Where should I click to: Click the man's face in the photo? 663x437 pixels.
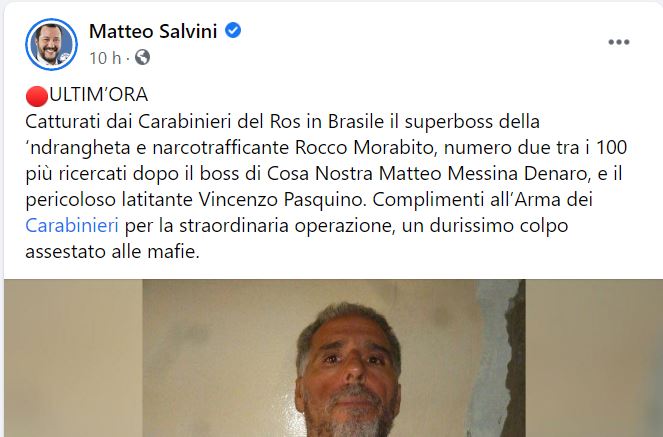(x=348, y=370)
